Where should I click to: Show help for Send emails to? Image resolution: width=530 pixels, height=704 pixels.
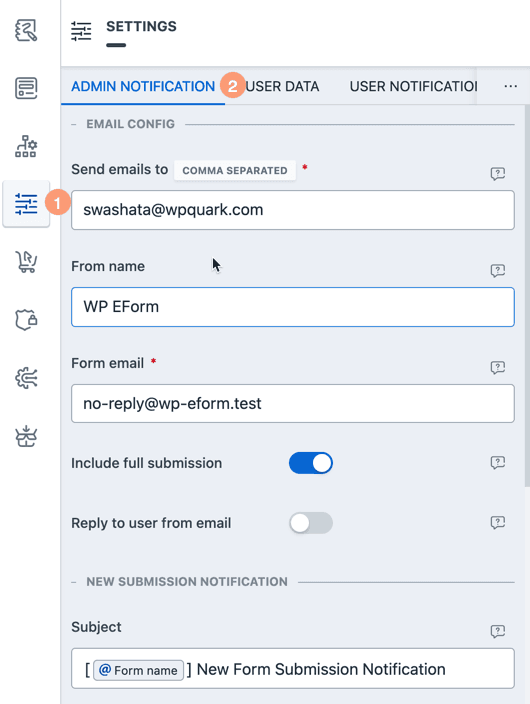click(x=498, y=173)
